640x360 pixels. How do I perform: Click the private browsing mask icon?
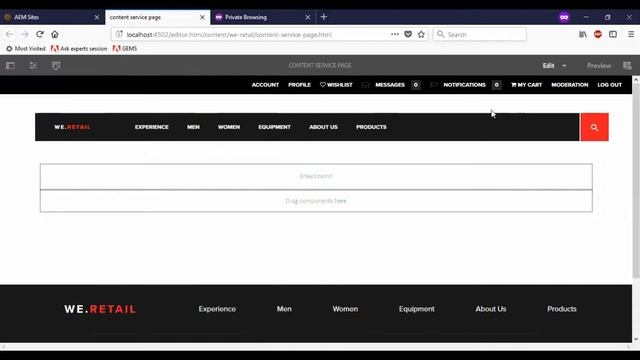point(564,17)
